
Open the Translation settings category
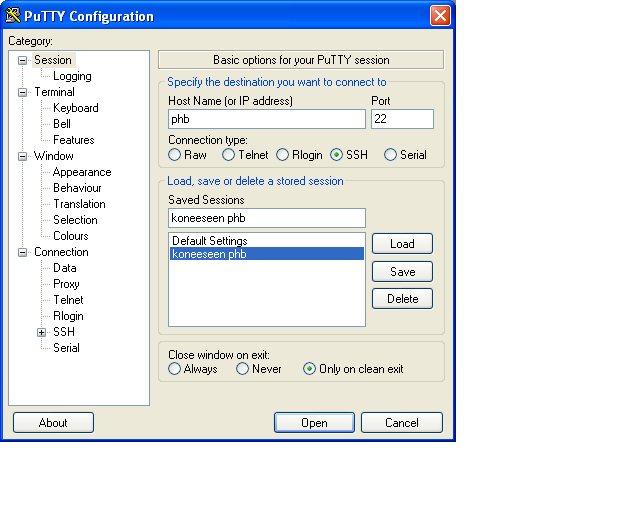point(80,204)
